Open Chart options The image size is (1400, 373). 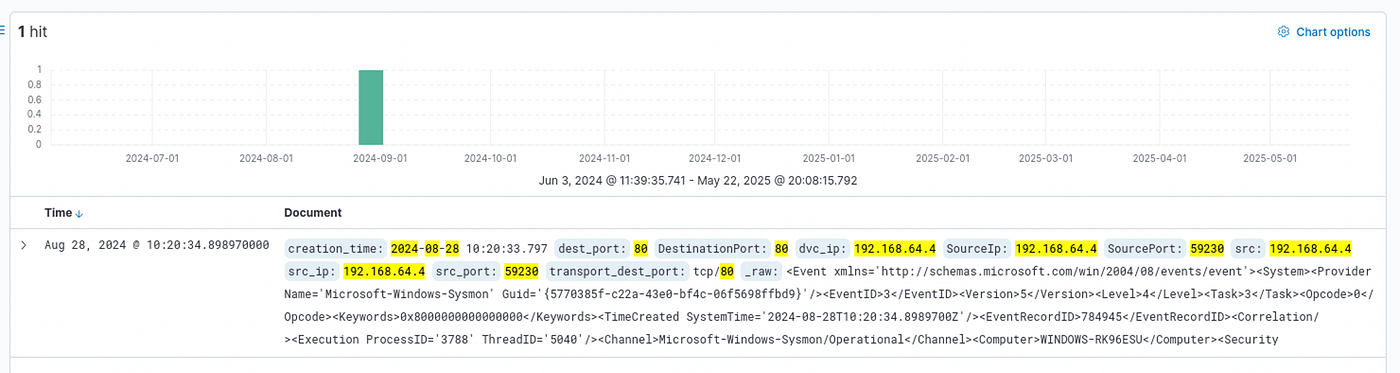(1324, 32)
